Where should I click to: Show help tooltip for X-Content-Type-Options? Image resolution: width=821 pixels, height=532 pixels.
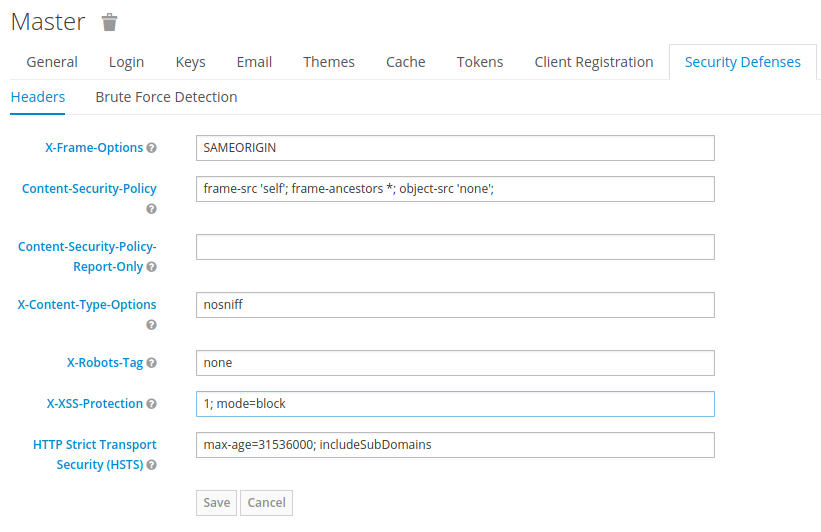point(151,325)
